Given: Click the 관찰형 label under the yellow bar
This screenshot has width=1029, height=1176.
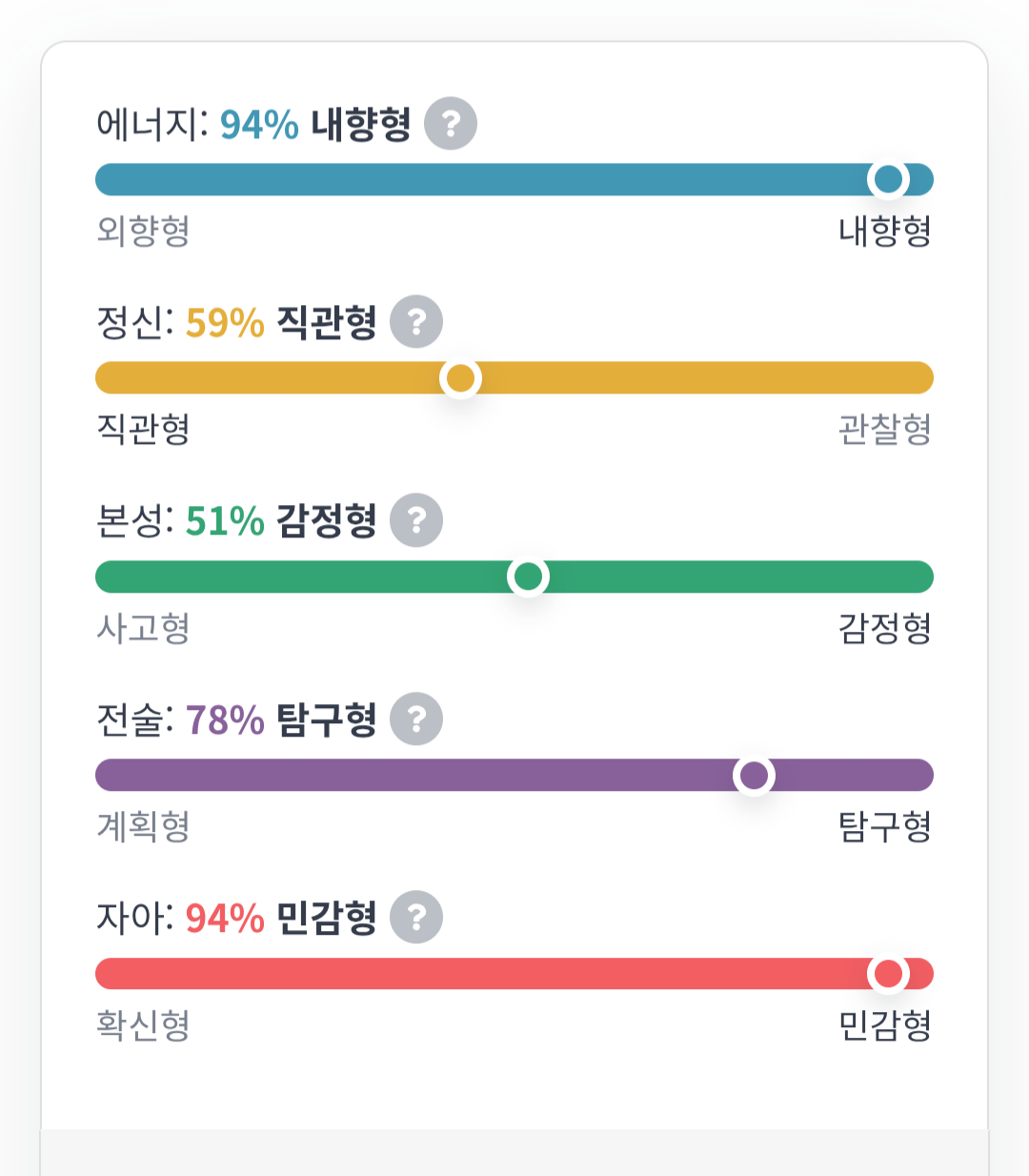Looking at the screenshot, I should [x=884, y=429].
